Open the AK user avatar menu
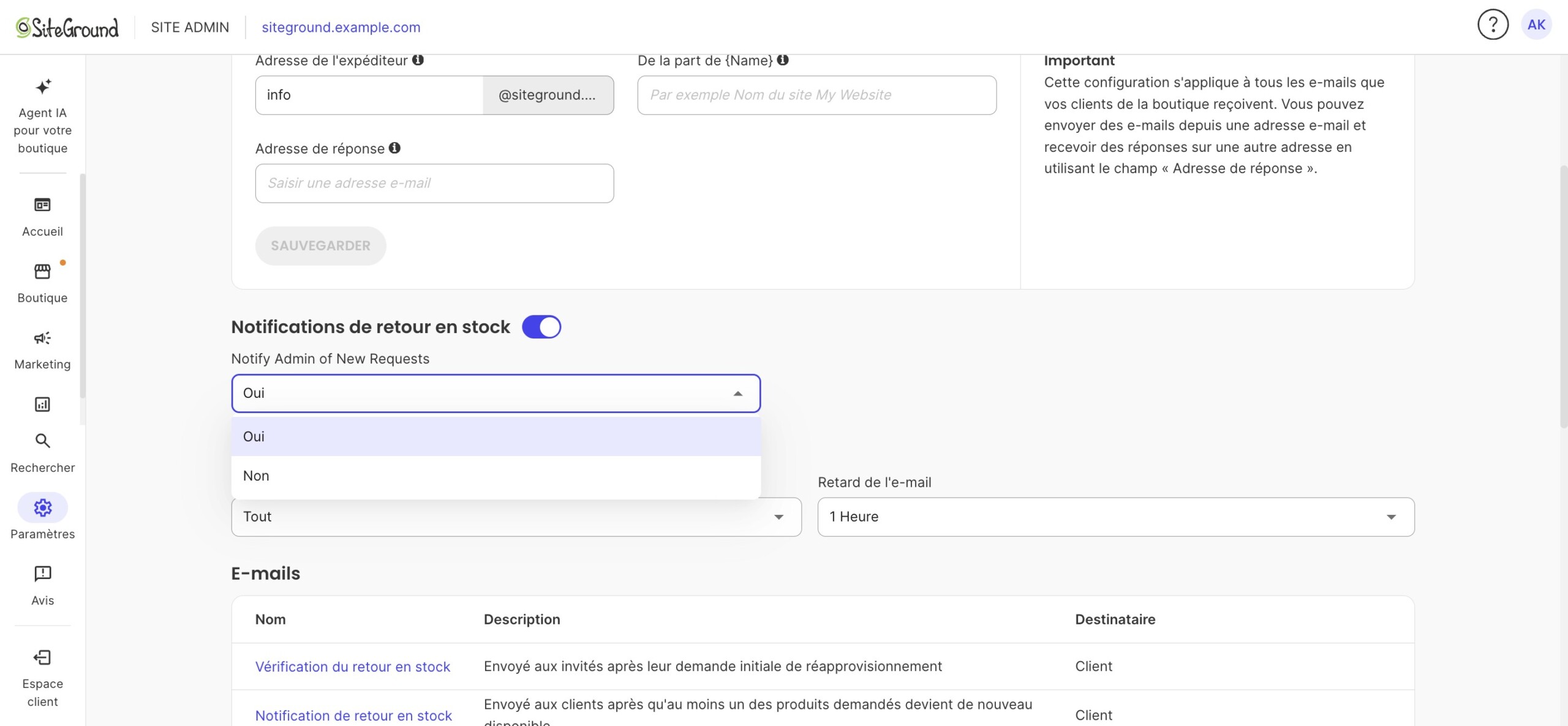Screen dimensions: 1568x726 coord(1536,25)
